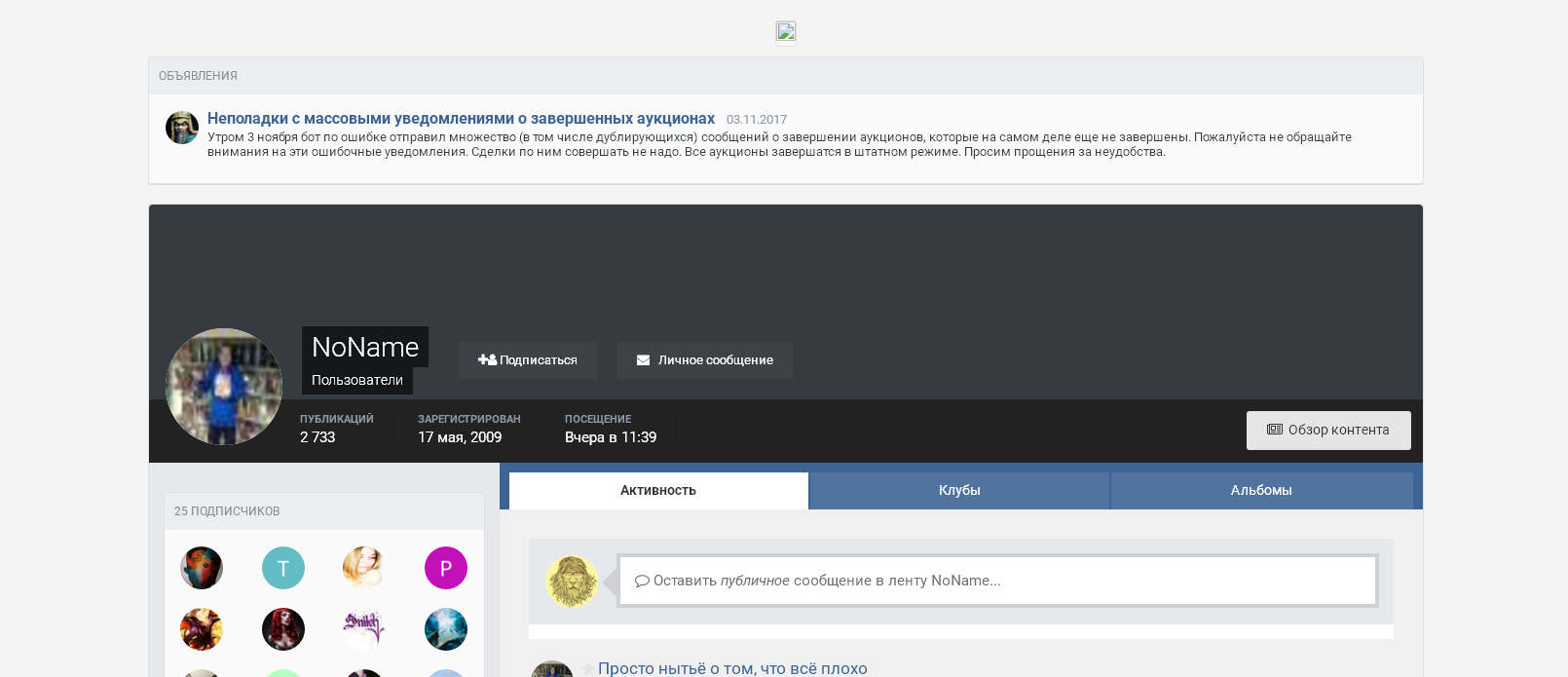Click the announcement date 03.11.2017
This screenshot has height=677, width=1568.
coord(757,120)
